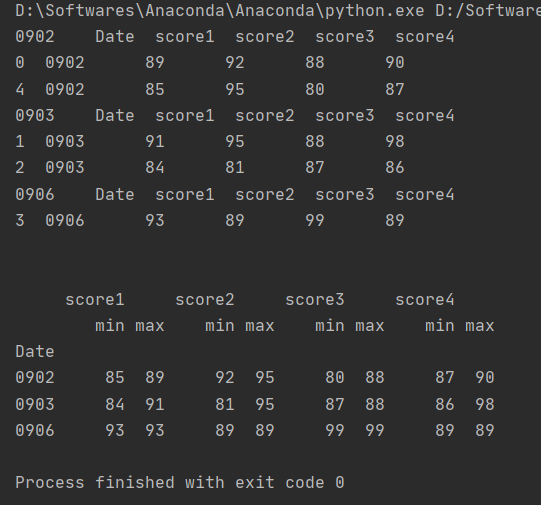Click Date header in the 0903 group

coord(115,116)
